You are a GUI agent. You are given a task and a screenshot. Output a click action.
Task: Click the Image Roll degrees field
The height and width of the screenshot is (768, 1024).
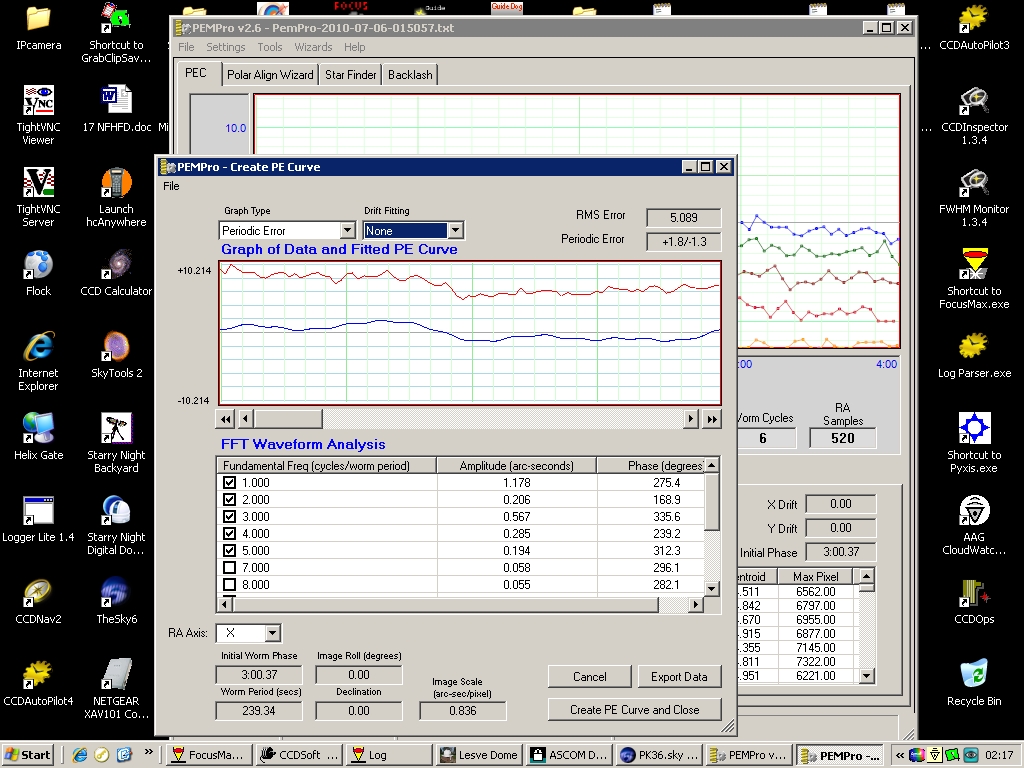point(359,675)
